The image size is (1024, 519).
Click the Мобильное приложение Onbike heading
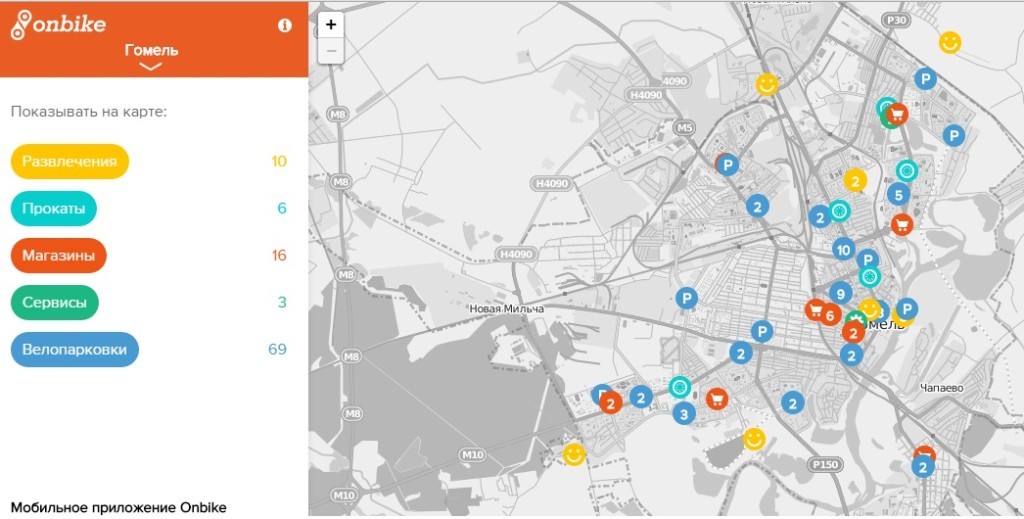point(119,507)
